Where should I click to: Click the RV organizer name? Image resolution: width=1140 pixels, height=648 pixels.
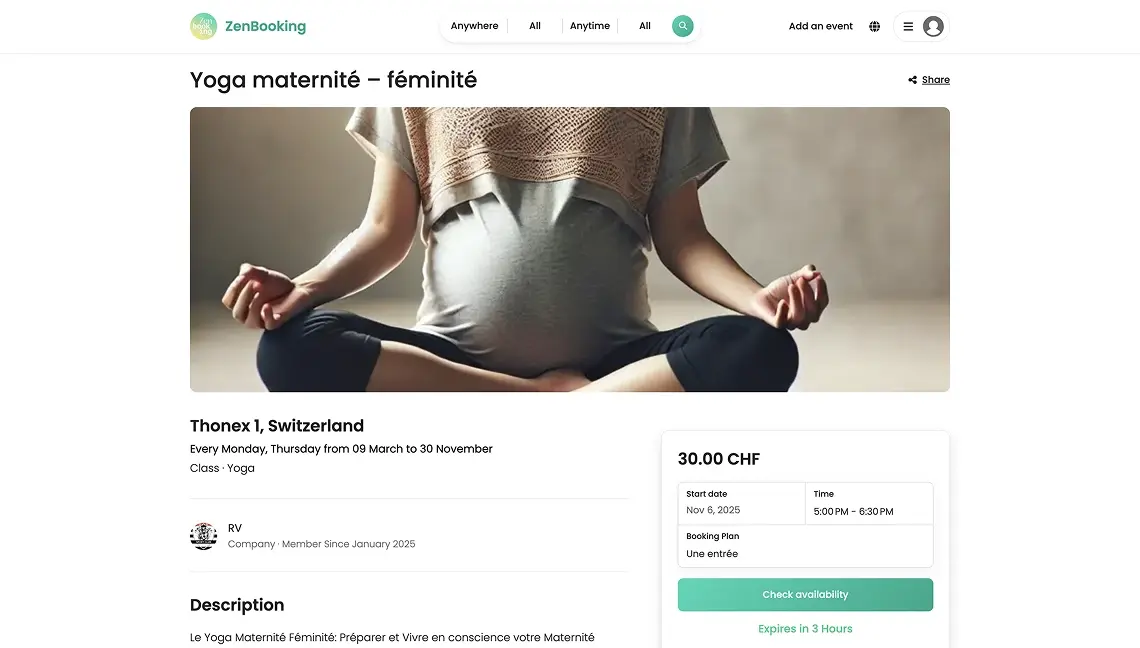235,528
